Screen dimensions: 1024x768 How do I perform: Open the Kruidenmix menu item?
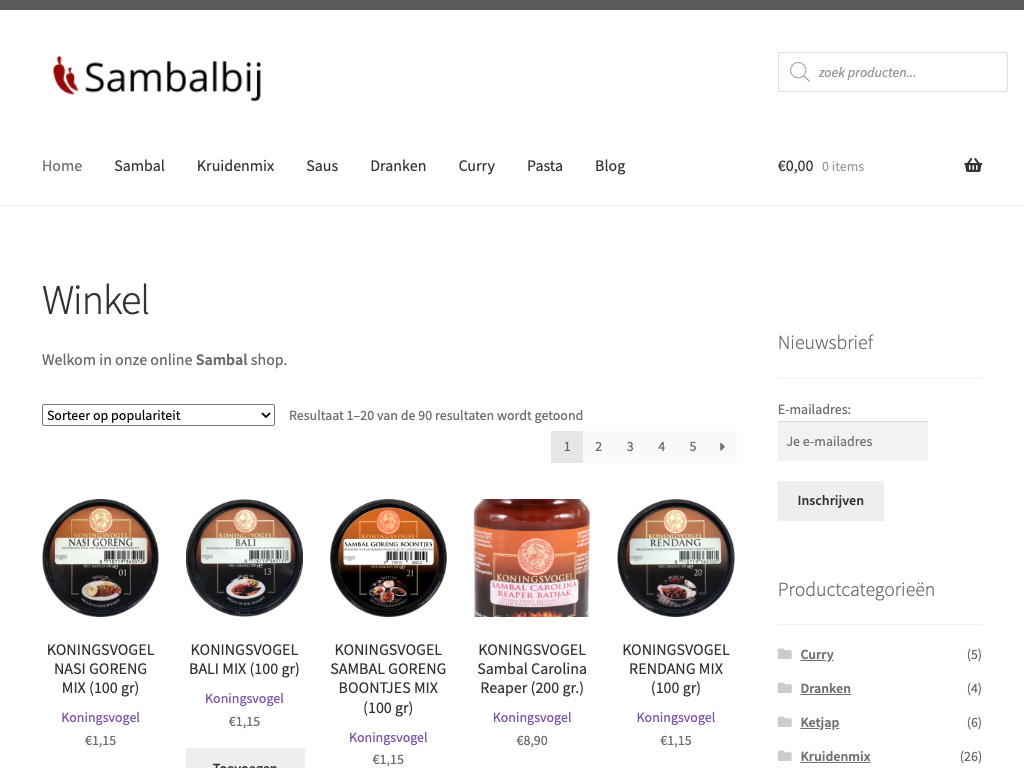235,166
